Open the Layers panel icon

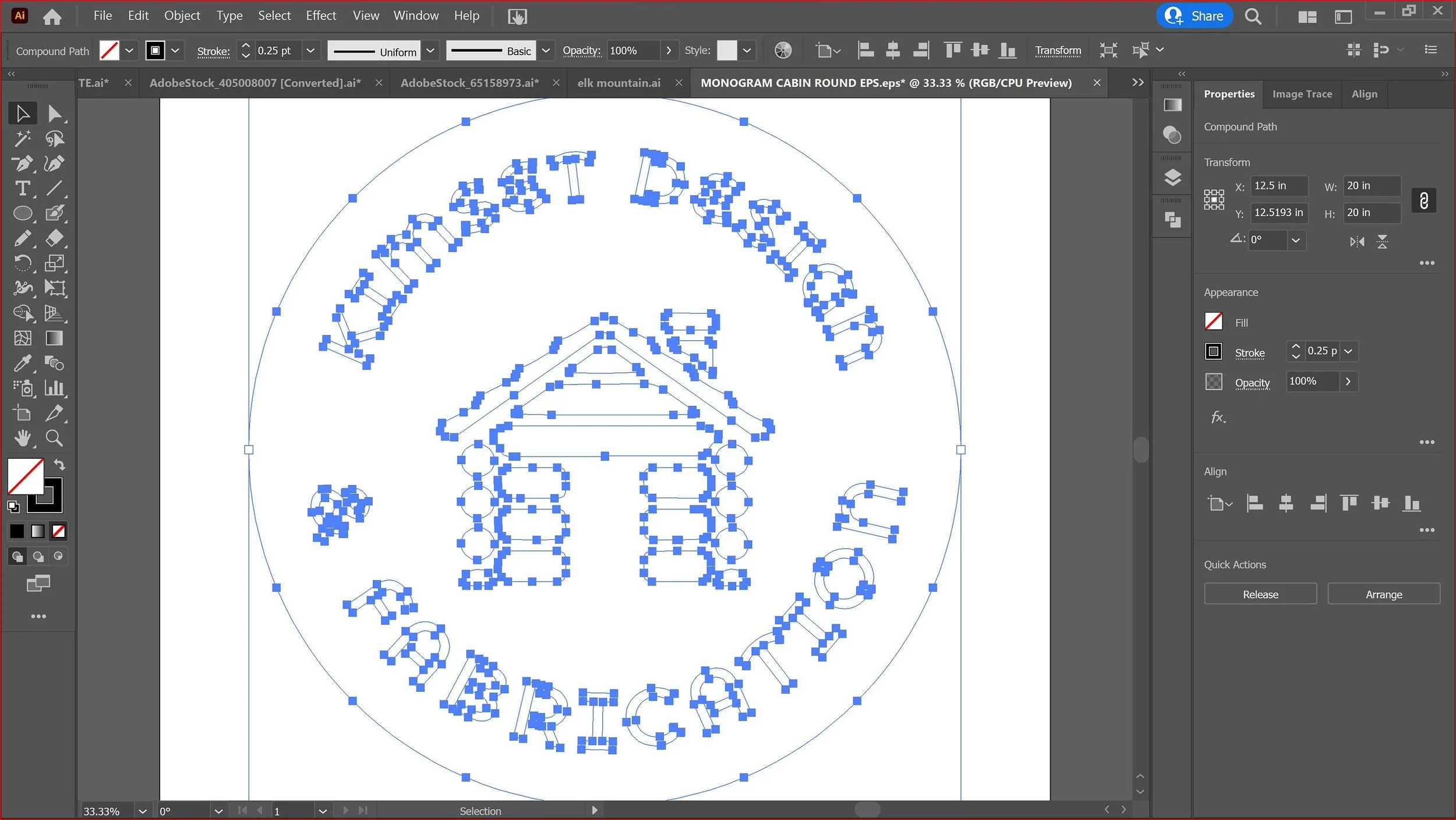pos(1172,178)
